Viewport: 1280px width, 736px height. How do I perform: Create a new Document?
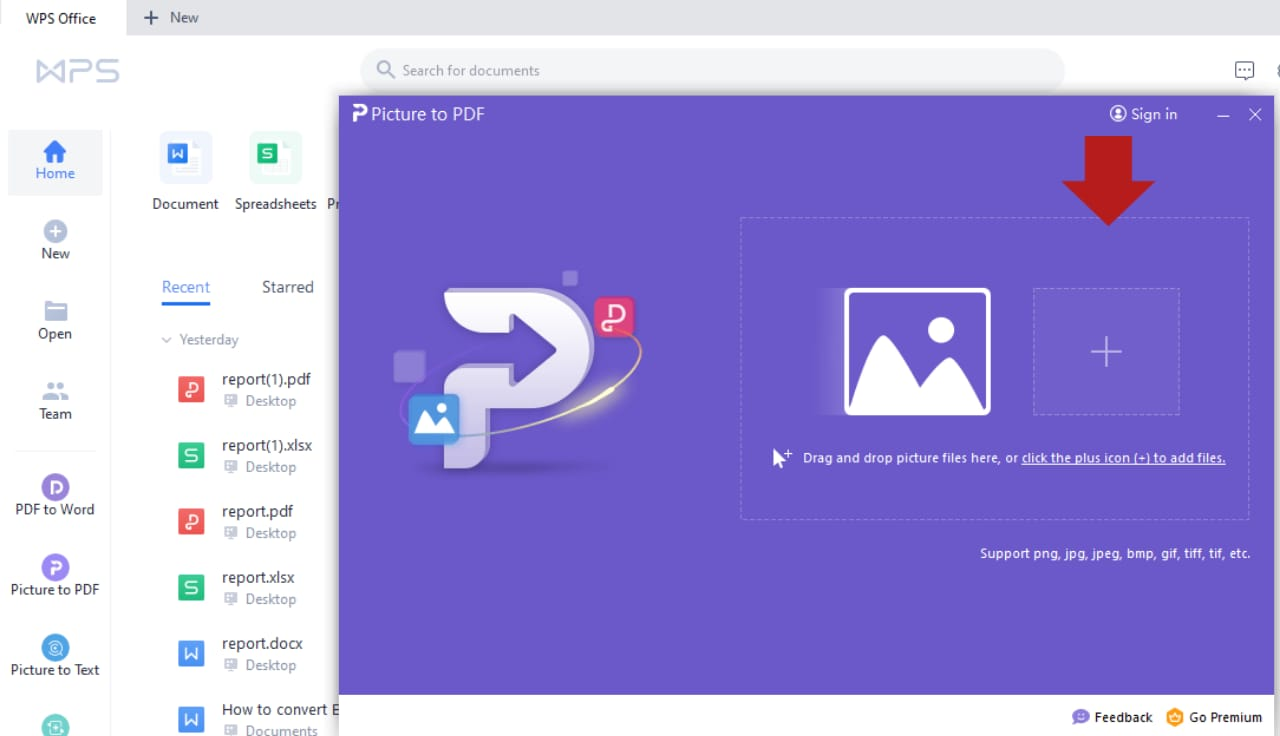click(185, 172)
